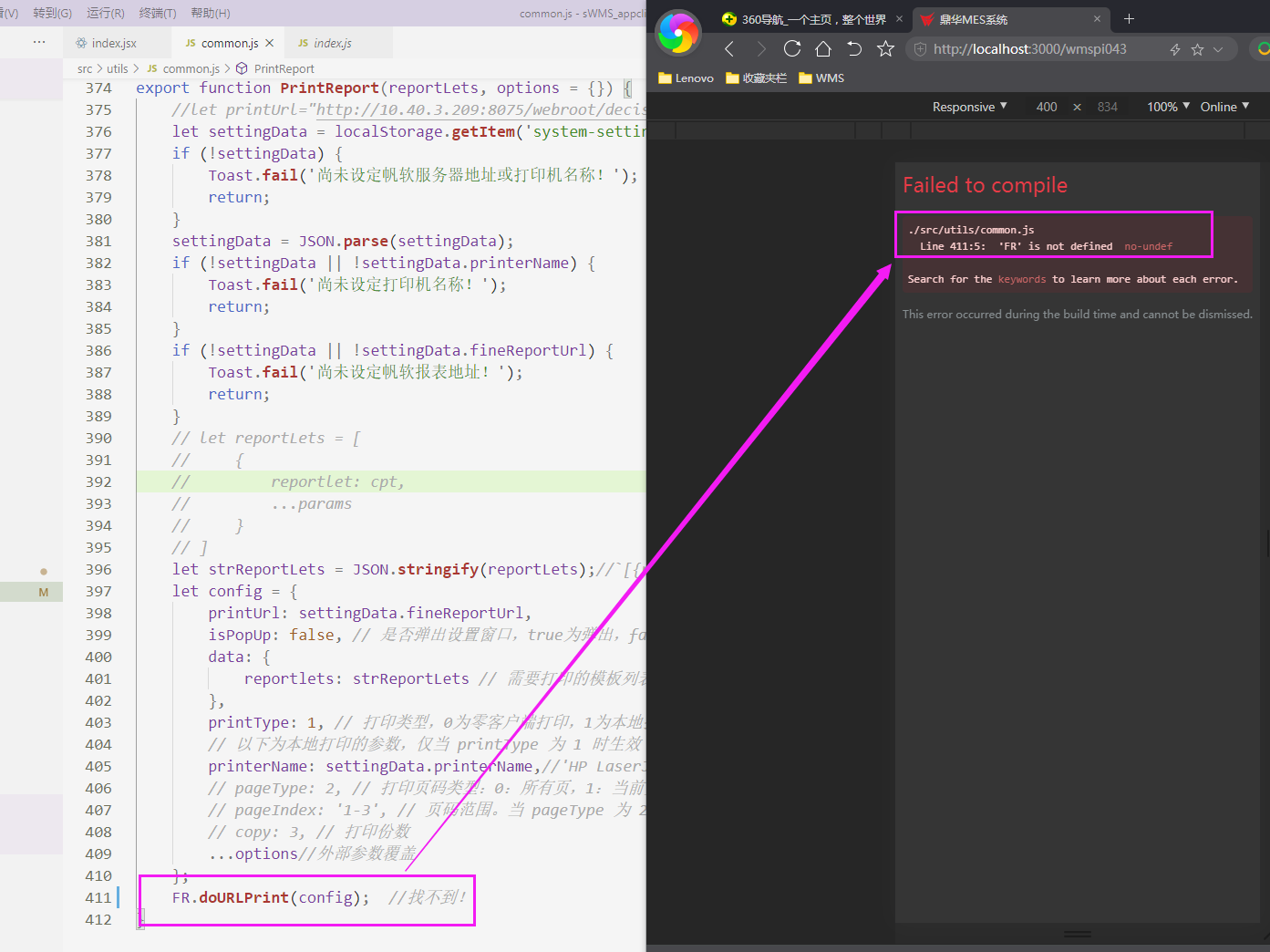Click the utils breadcrumb segment

tap(118, 68)
